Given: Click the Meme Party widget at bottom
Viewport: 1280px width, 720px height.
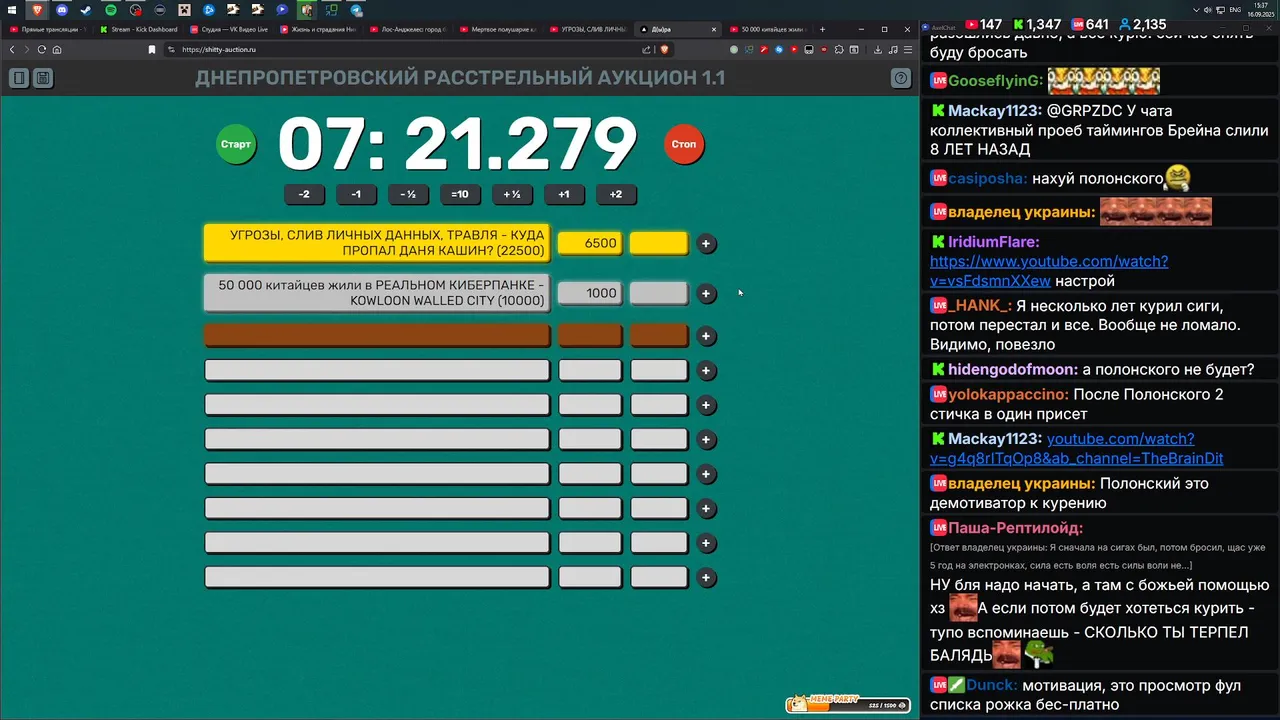Looking at the screenshot, I should coord(848,704).
